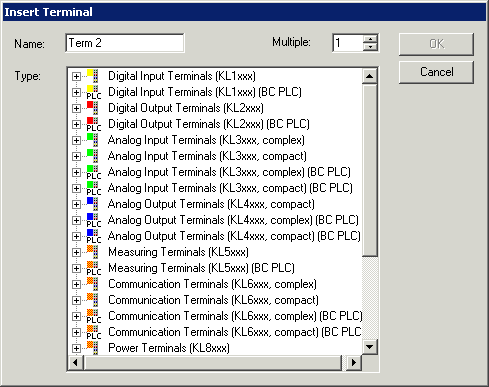
Task: Select Analog Input Terminals (KL3xxx, complex) label
Action: 206,140
